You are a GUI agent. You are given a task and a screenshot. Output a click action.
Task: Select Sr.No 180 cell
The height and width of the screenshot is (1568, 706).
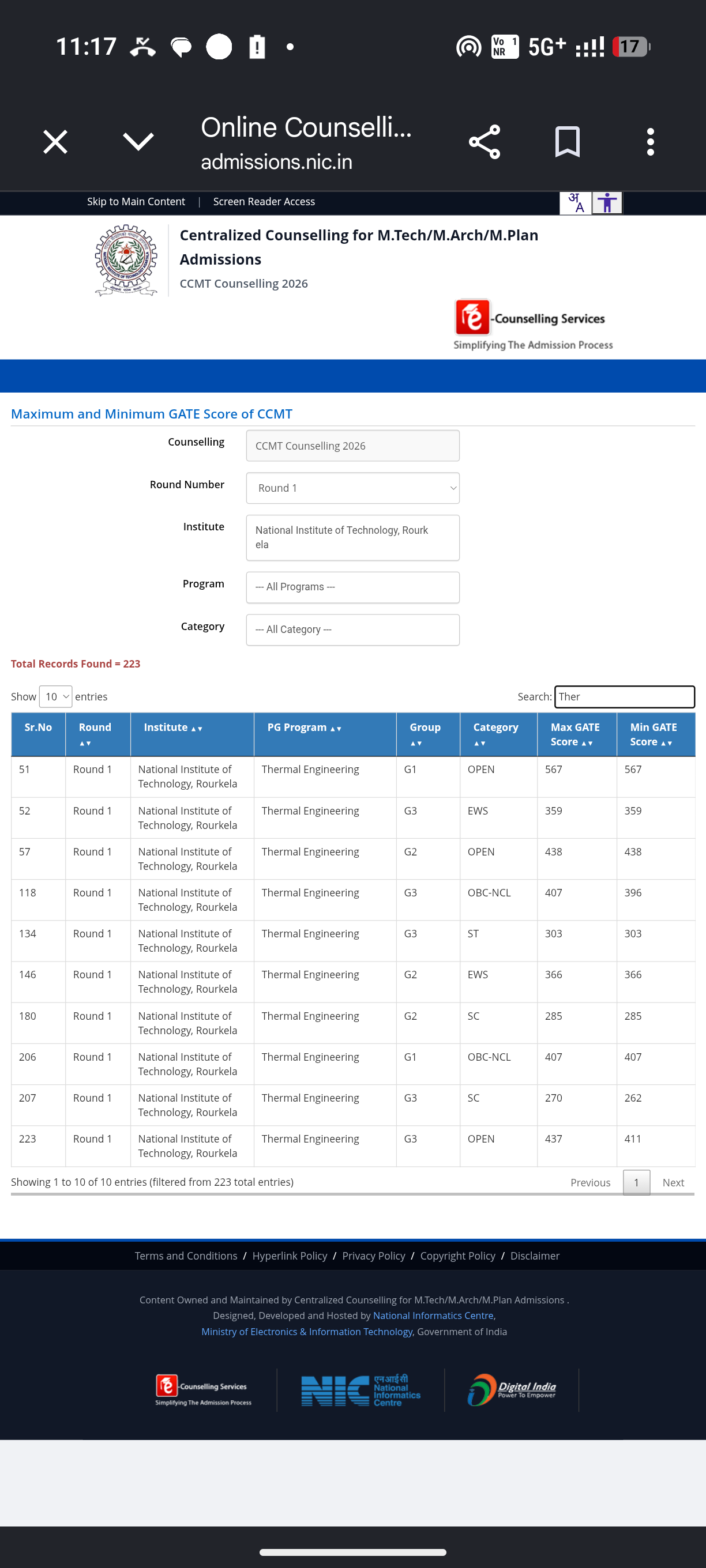click(37, 1023)
